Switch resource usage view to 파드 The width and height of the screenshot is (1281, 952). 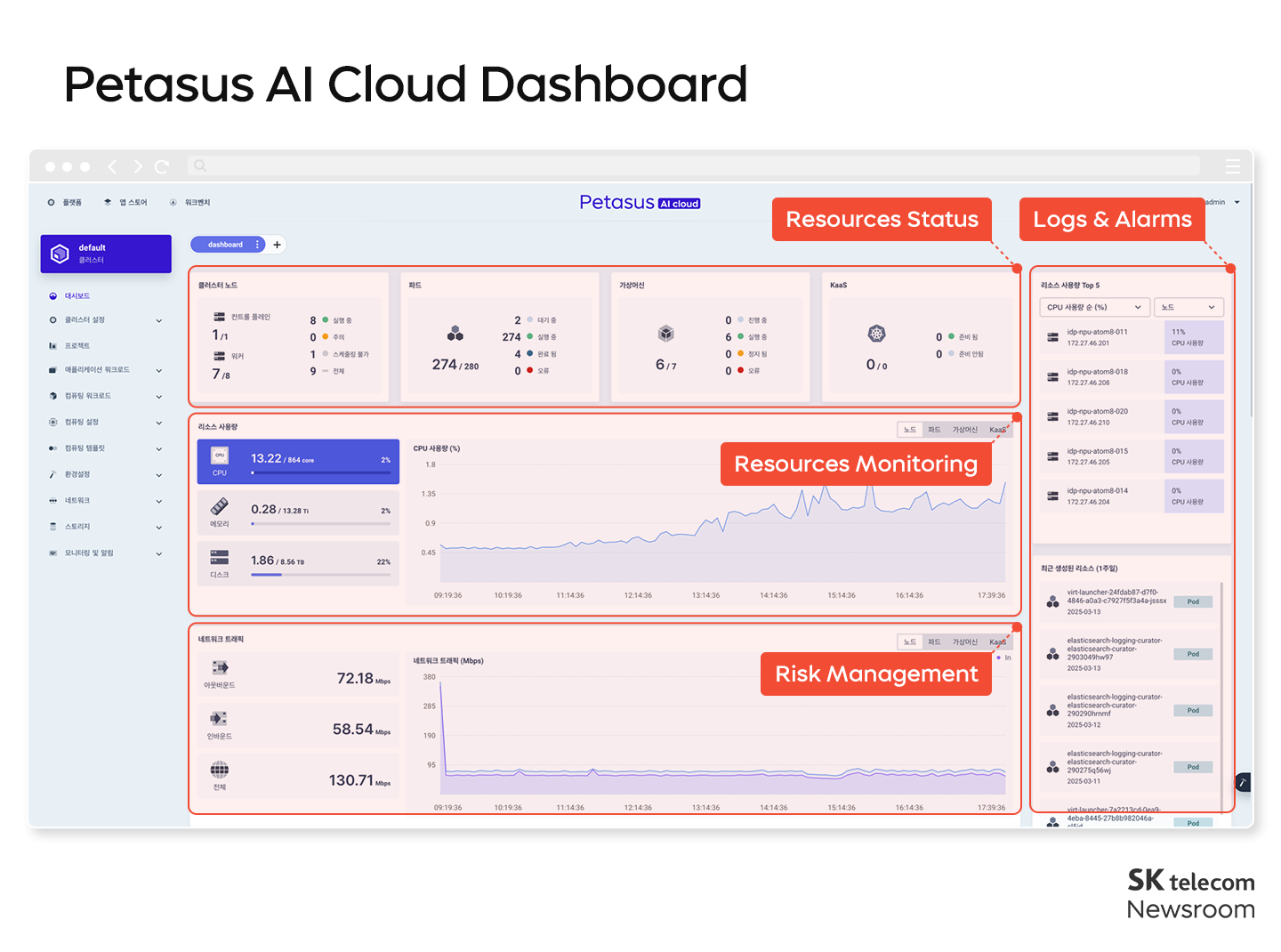pyautogui.click(x=934, y=430)
